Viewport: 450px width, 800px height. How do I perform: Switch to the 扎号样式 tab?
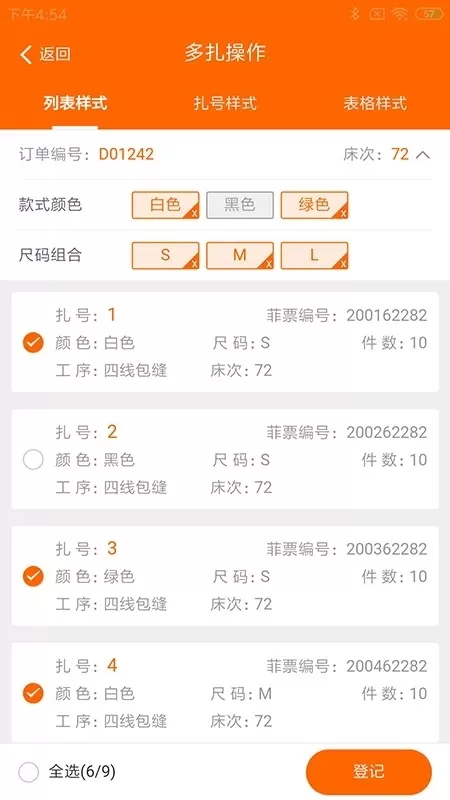pyautogui.click(x=224, y=103)
